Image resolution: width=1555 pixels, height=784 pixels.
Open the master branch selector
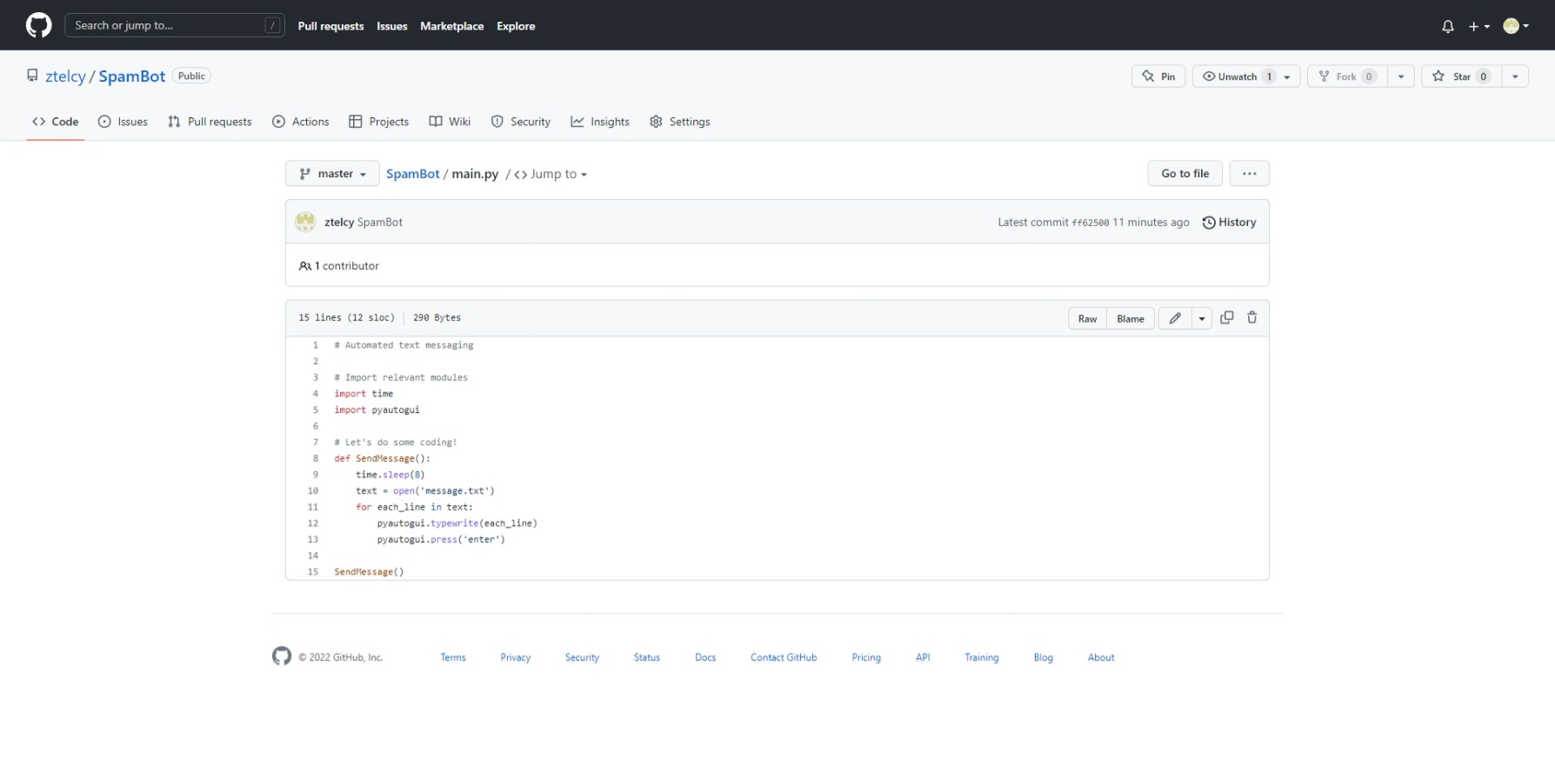(x=331, y=173)
